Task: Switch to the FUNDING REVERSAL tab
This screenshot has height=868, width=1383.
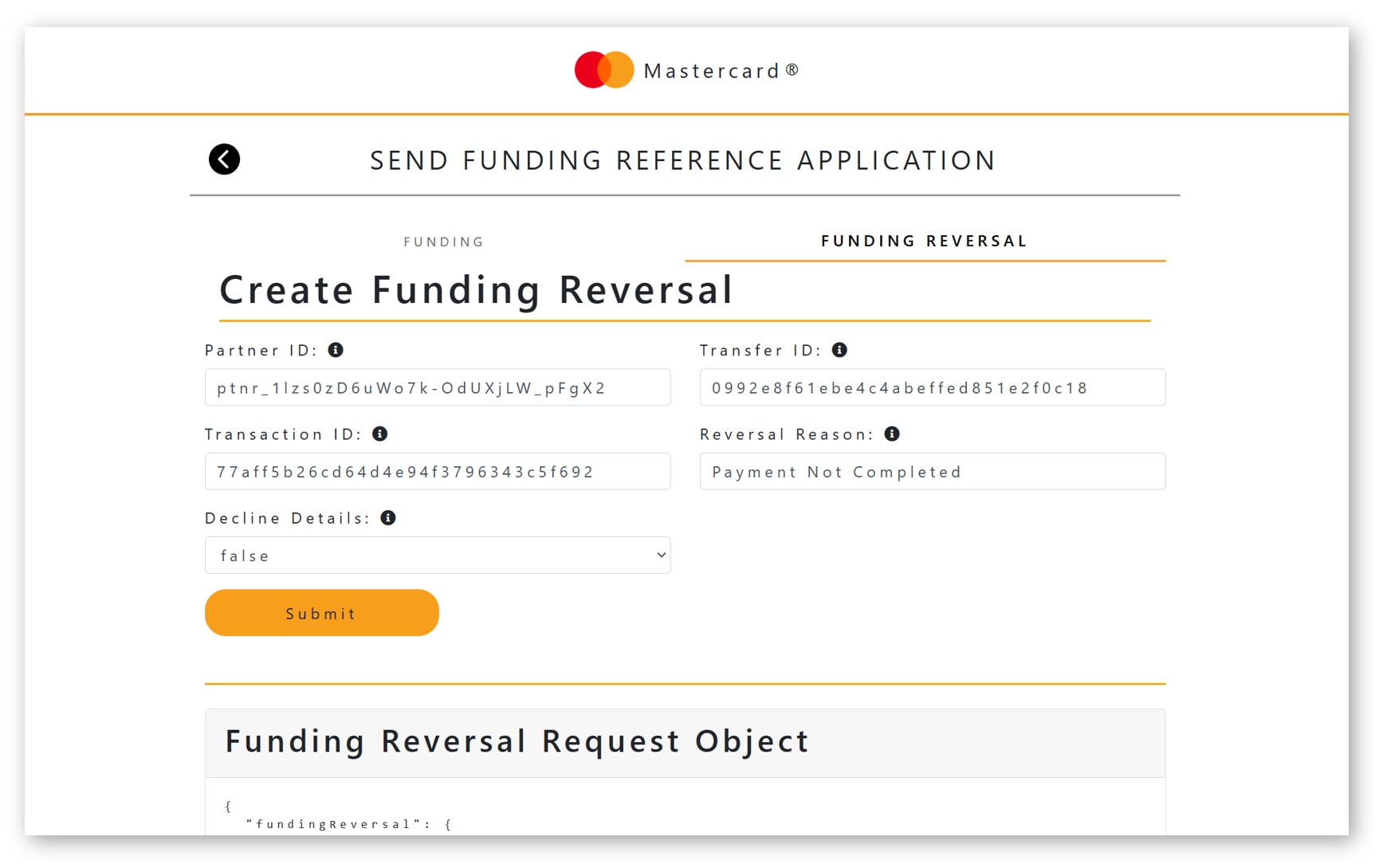Action: click(x=923, y=240)
